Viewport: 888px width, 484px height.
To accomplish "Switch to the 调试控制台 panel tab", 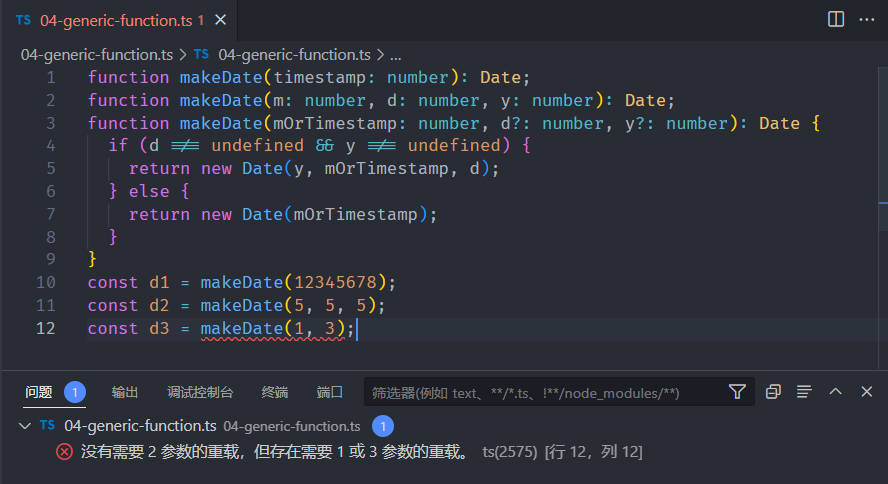I will point(200,392).
